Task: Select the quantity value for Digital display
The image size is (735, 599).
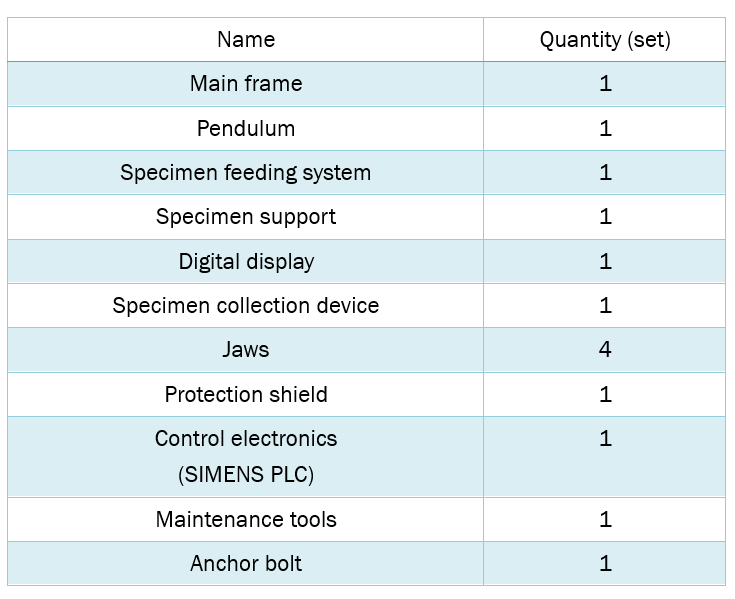Action: pos(605,262)
